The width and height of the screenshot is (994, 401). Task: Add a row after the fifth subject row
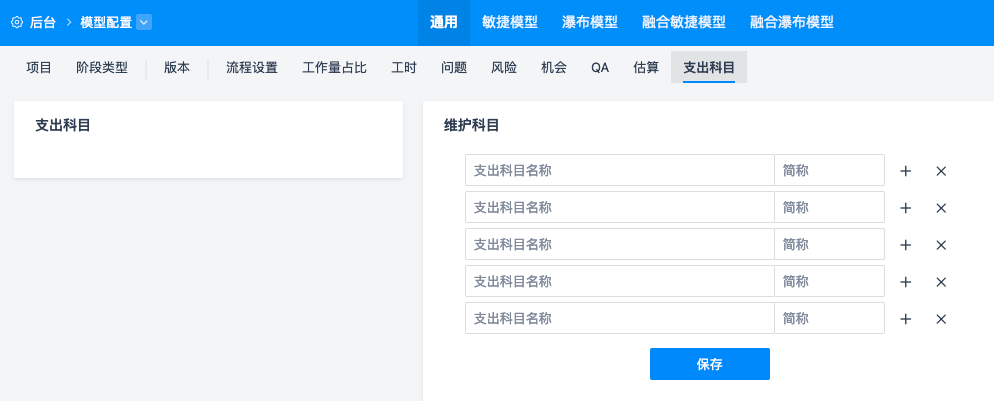906,319
